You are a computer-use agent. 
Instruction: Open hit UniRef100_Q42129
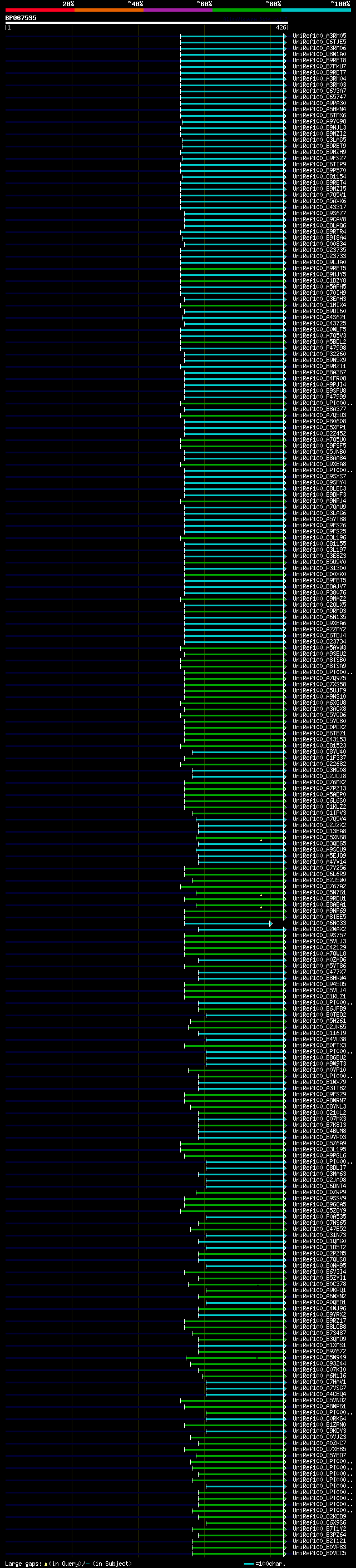point(319,948)
